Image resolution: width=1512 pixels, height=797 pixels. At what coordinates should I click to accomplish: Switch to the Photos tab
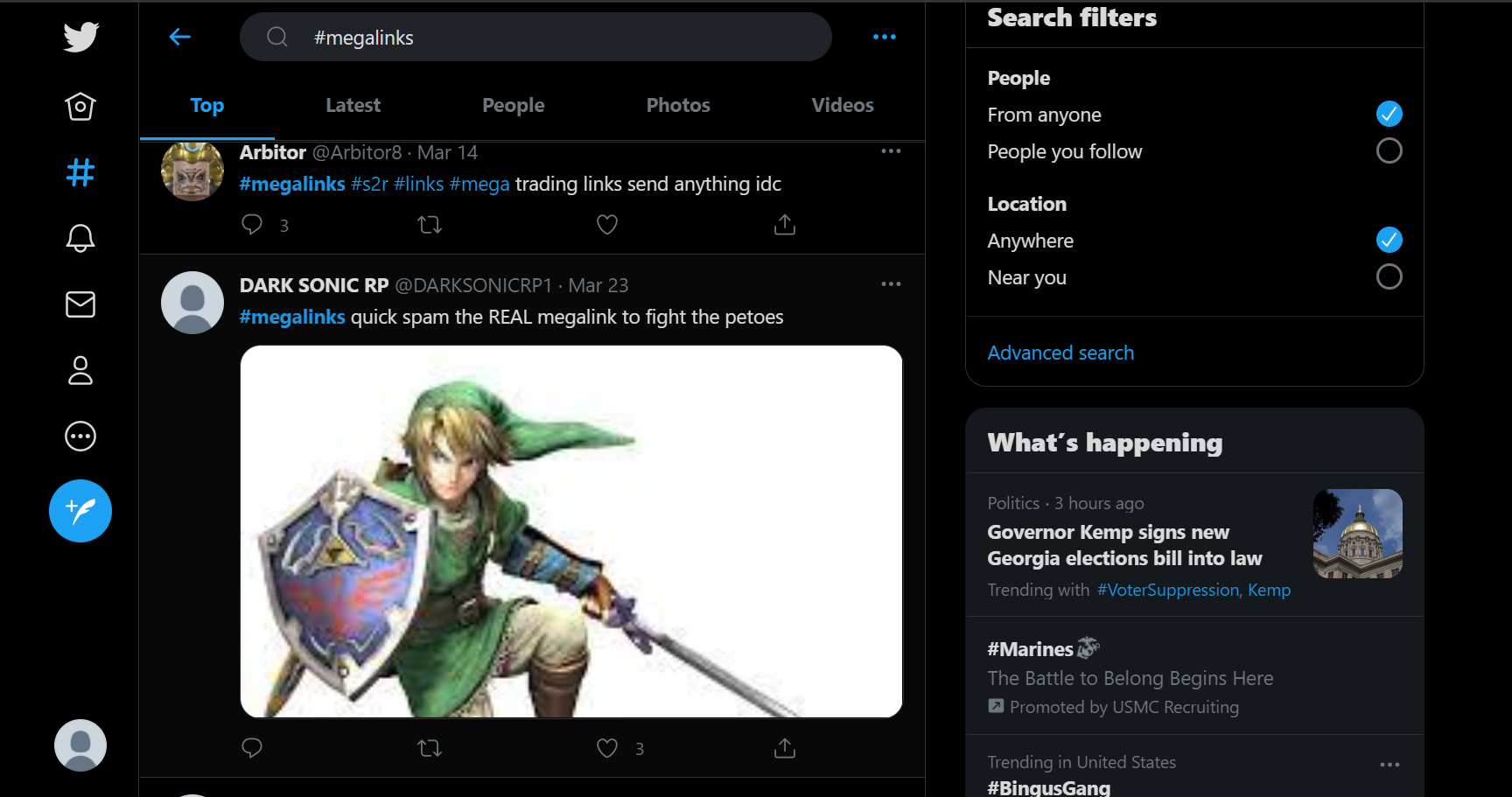[678, 105]
